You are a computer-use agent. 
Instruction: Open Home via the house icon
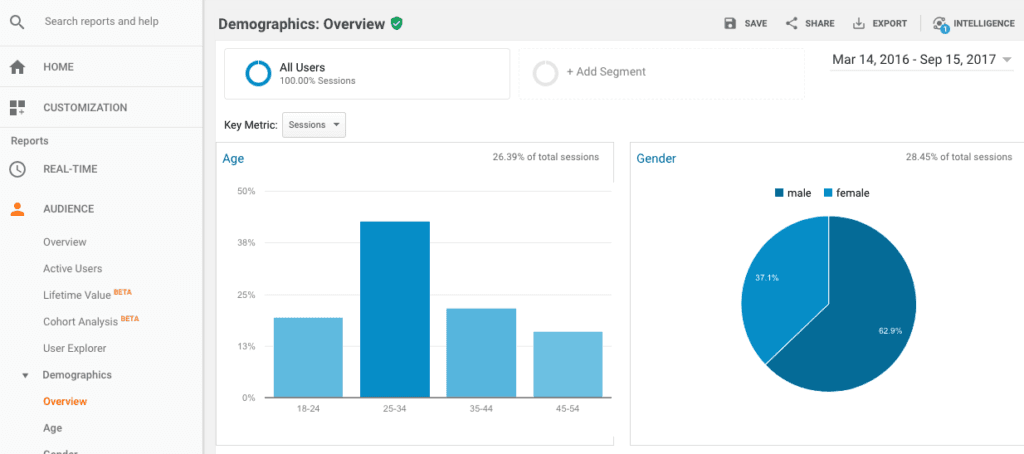tap(17, 67)
